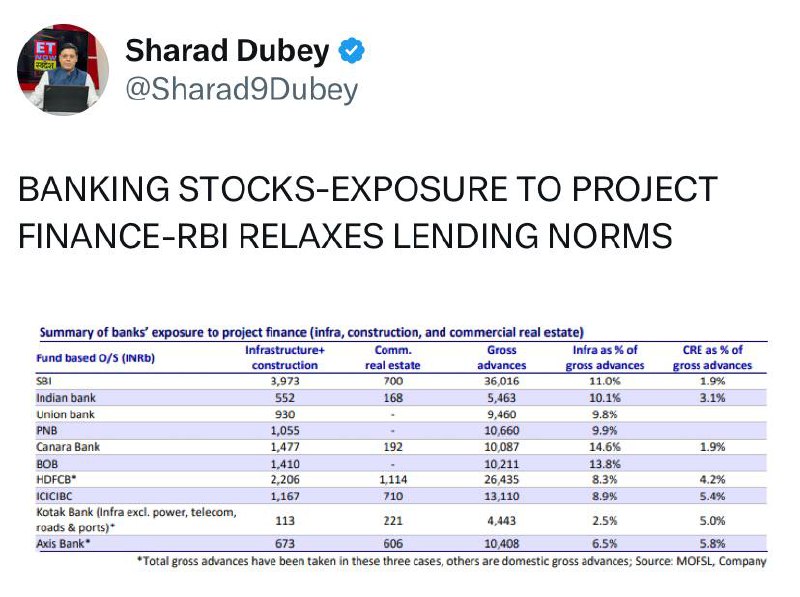
Task: Click the Canara Bank row label
Action: point(68,447)
